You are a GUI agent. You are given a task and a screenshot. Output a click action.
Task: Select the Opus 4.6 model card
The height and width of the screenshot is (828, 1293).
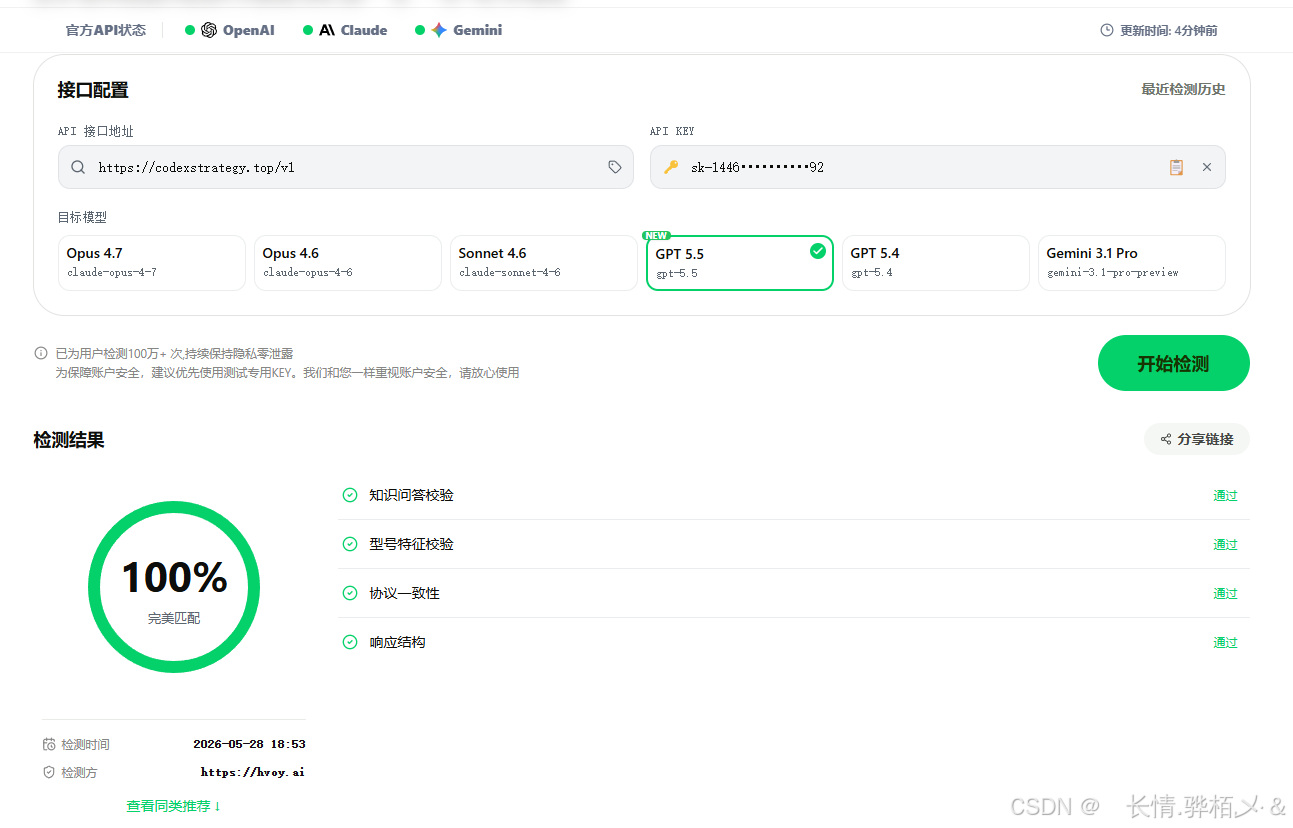(348, 263)
